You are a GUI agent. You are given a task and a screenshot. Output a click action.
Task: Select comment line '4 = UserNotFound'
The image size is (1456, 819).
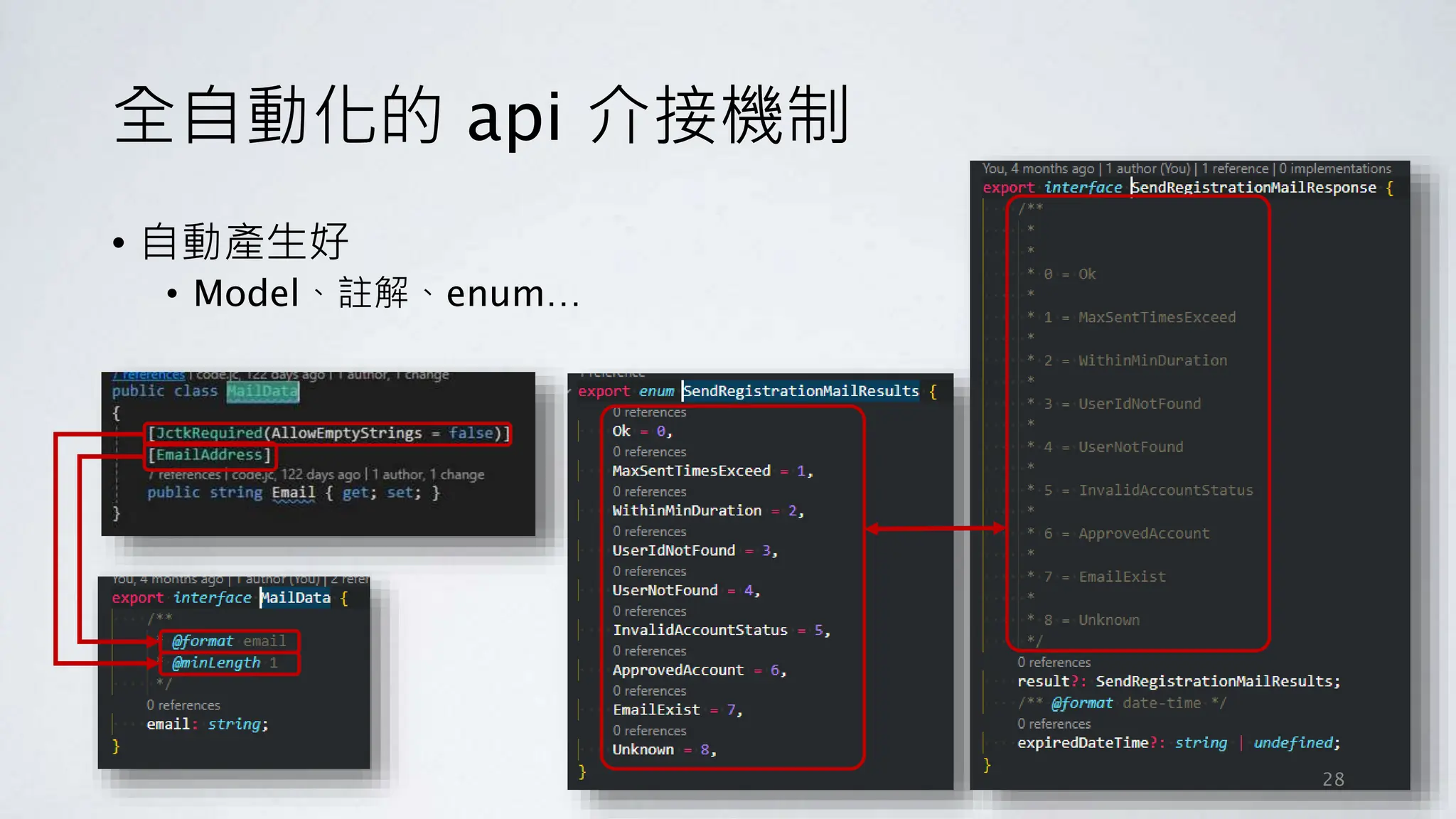1113,448
